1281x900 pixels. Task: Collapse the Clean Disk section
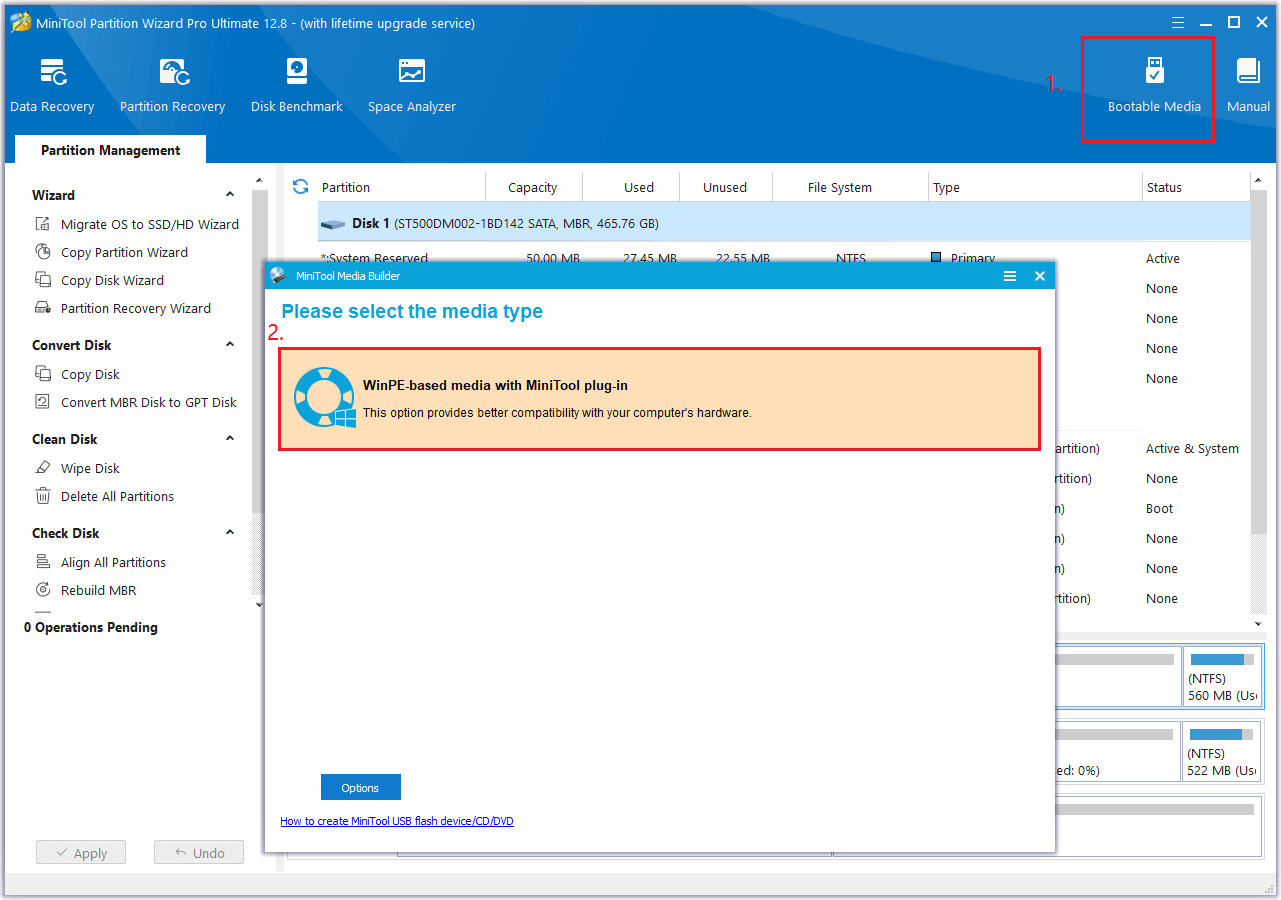click(x=230, y=439)
